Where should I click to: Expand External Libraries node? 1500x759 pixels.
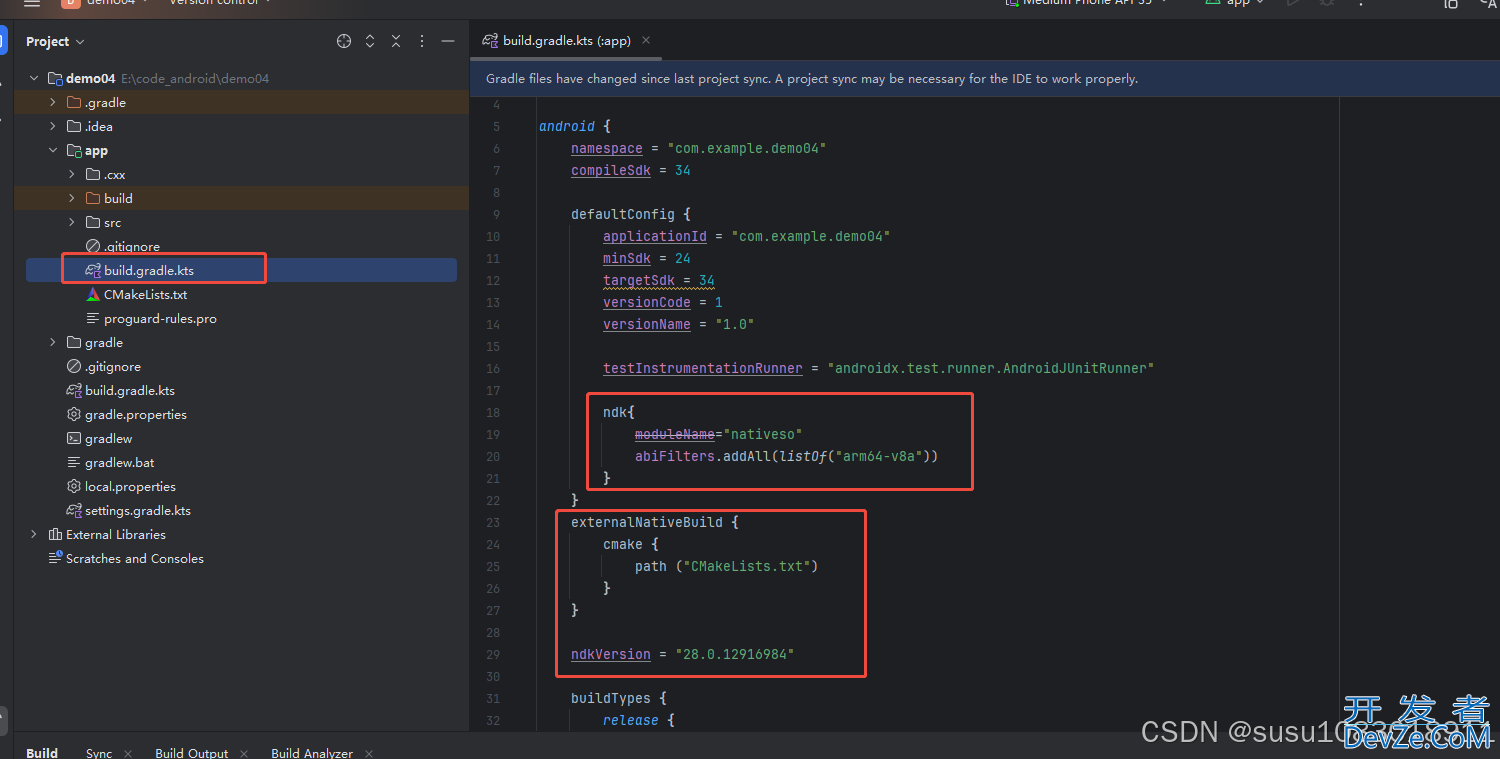coord(34,535)
